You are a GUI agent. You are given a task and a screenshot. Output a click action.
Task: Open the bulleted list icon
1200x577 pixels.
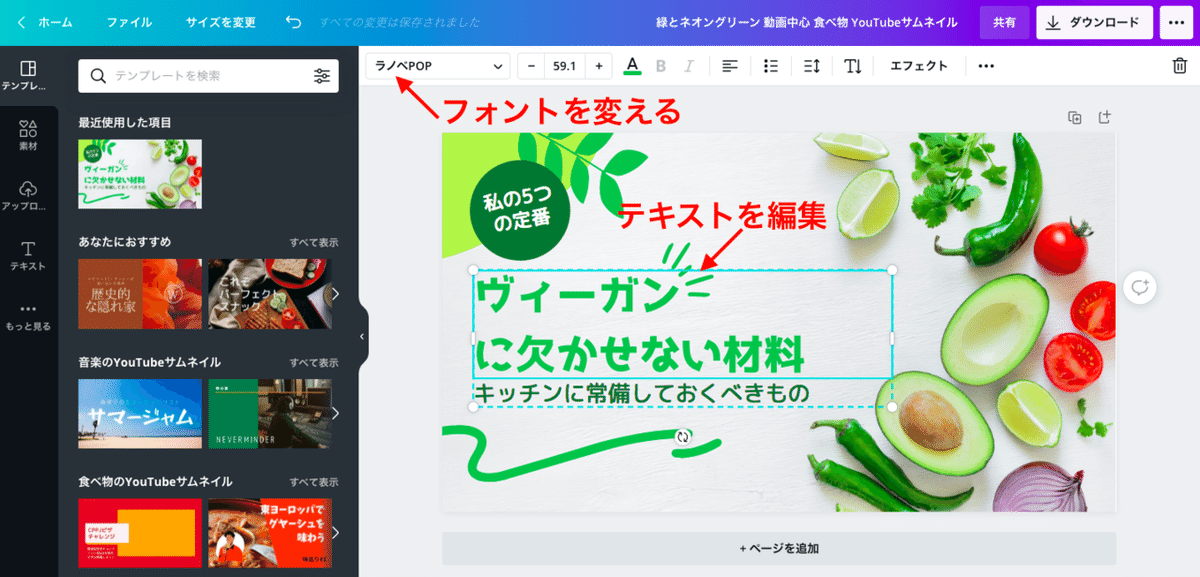[769, 65]
